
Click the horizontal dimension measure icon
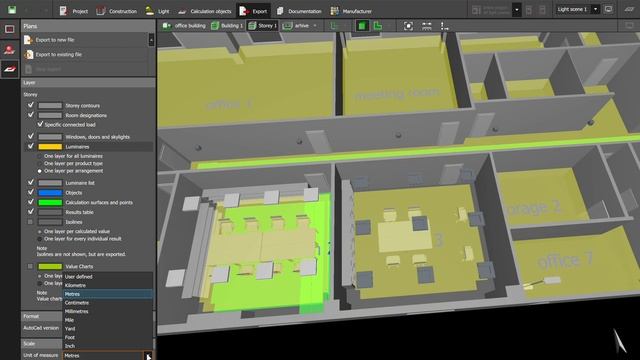coord(427,26)
